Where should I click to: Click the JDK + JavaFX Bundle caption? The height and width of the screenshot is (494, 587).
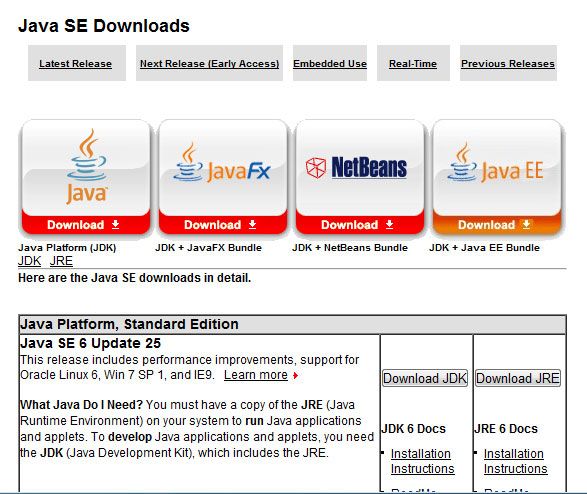pos(209,248)
